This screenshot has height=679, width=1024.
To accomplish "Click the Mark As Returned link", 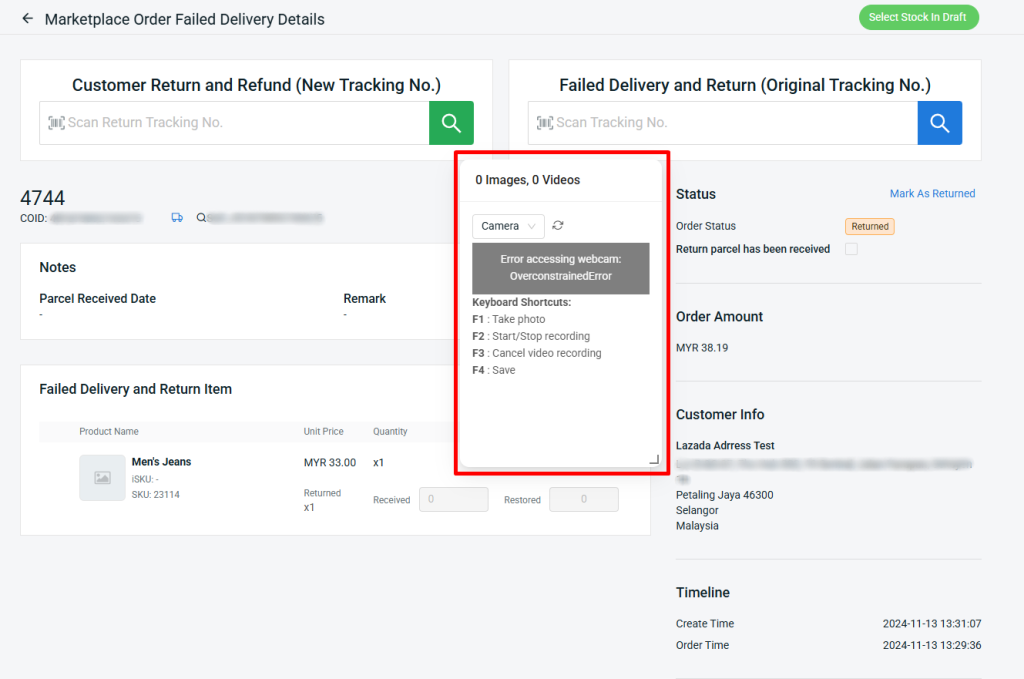I will (x=932, y=194).
